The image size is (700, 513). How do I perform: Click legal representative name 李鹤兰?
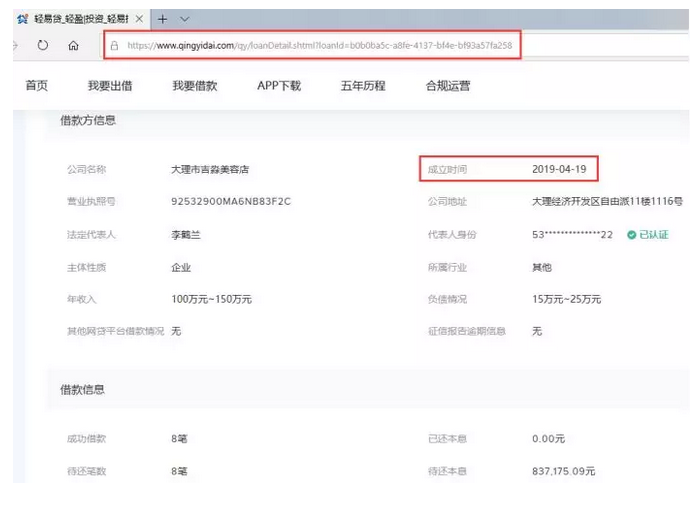tap(186, 235)
